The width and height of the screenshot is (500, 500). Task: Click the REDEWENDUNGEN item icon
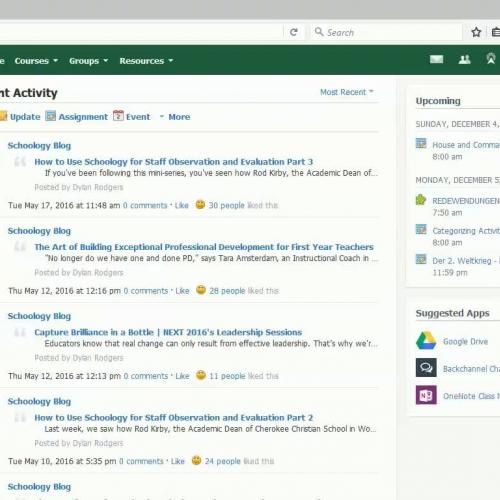[421, 199]
